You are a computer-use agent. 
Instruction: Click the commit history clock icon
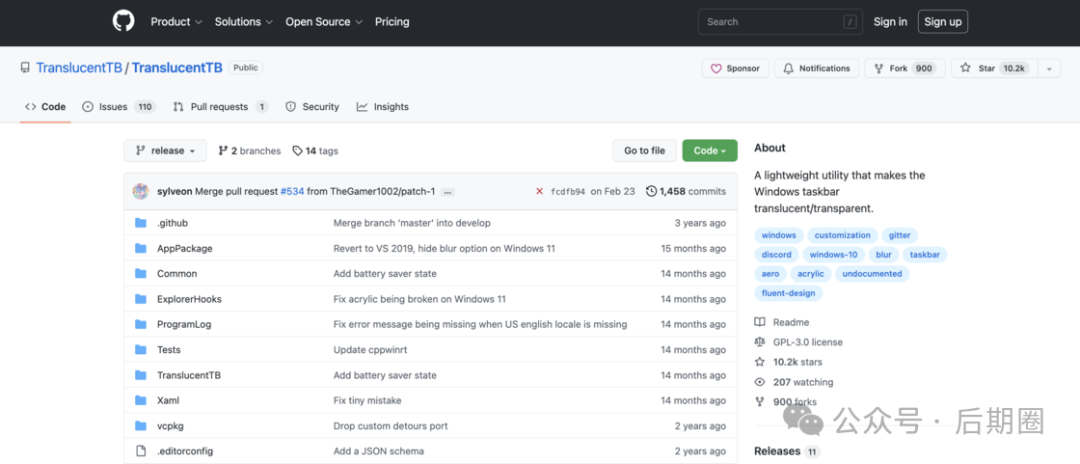click(x=651, y=191)
